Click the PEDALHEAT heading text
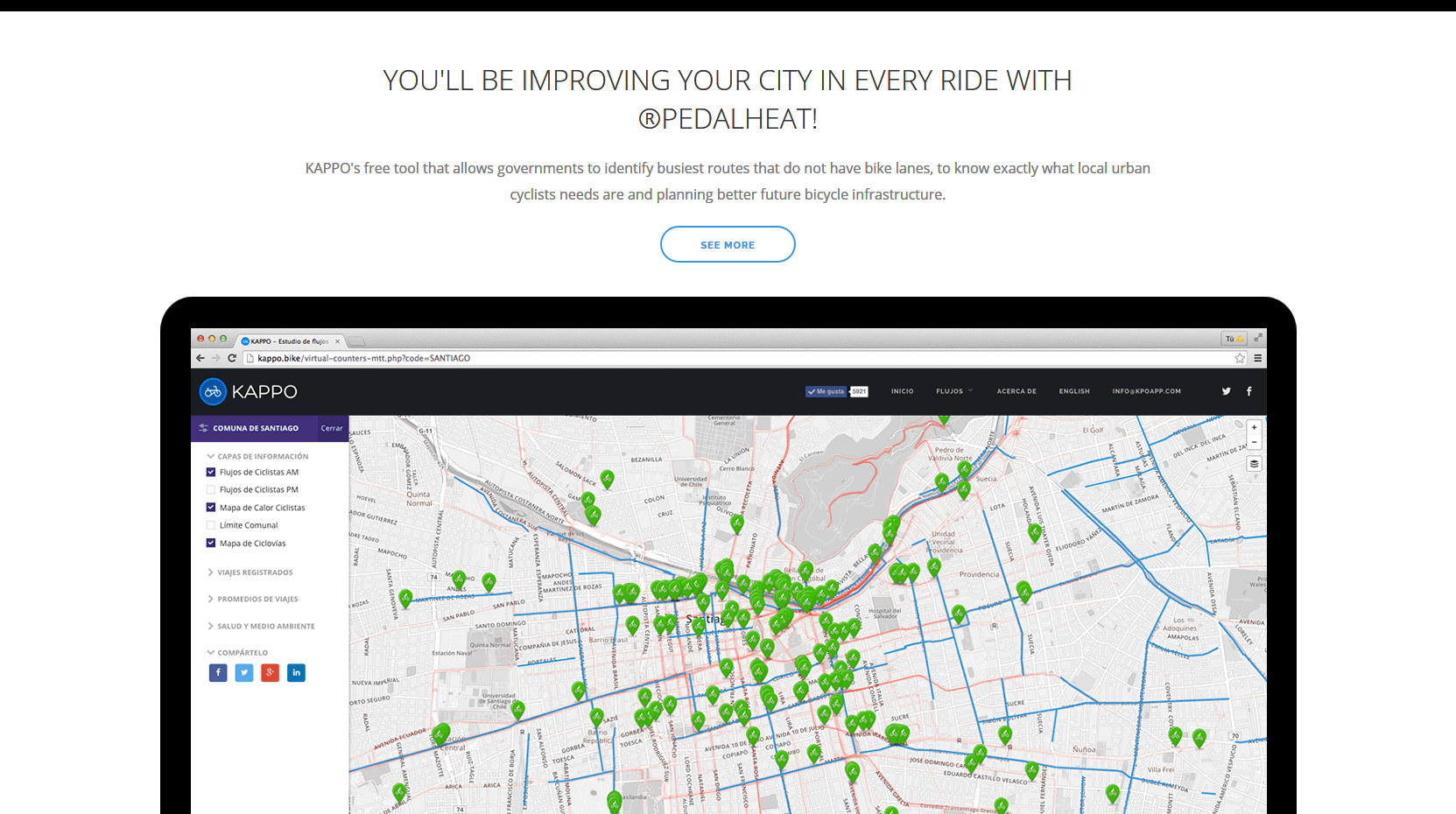Screen dimensions: 1456x814 pos(728,119)
